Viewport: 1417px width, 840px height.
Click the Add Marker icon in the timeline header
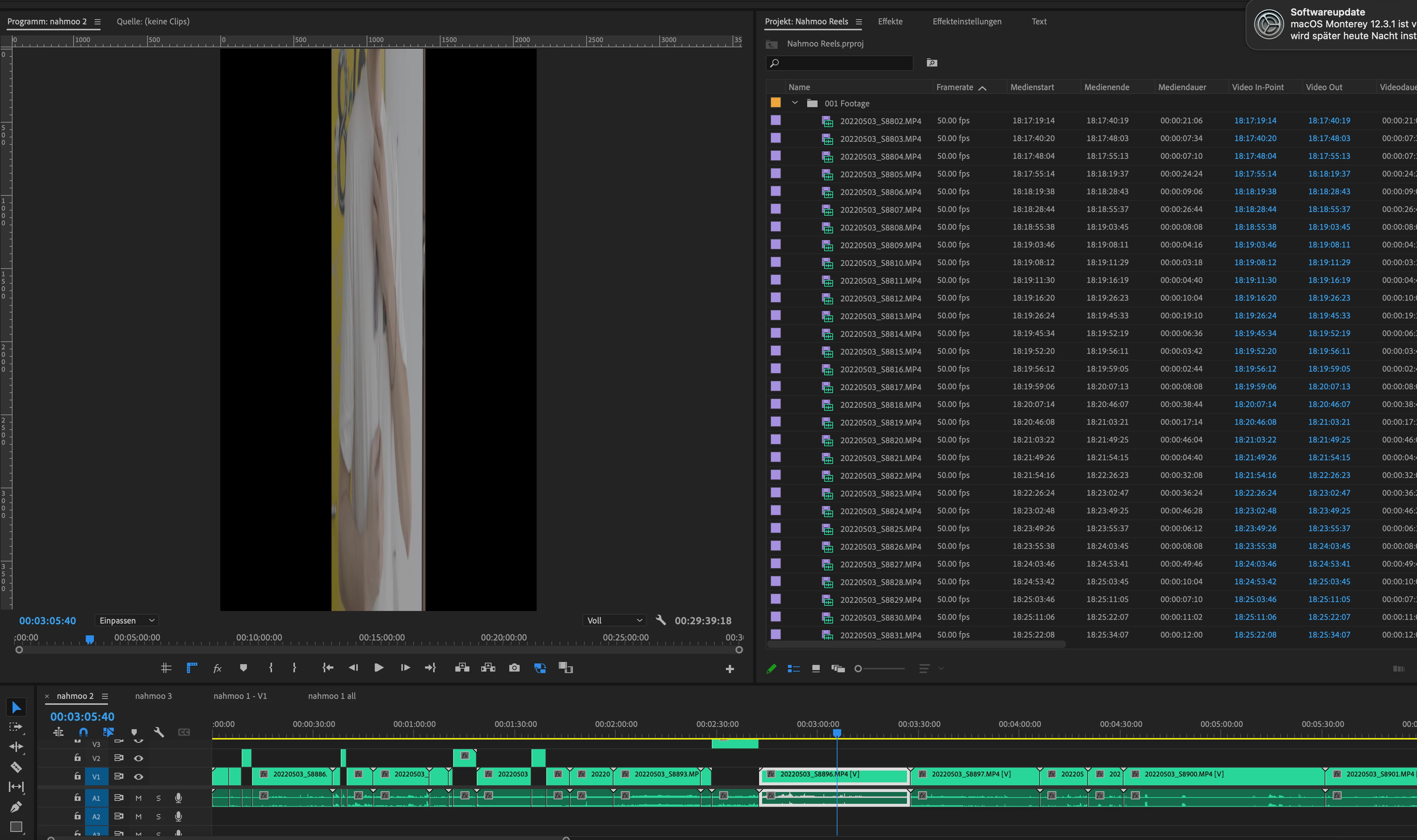[134, 733]
